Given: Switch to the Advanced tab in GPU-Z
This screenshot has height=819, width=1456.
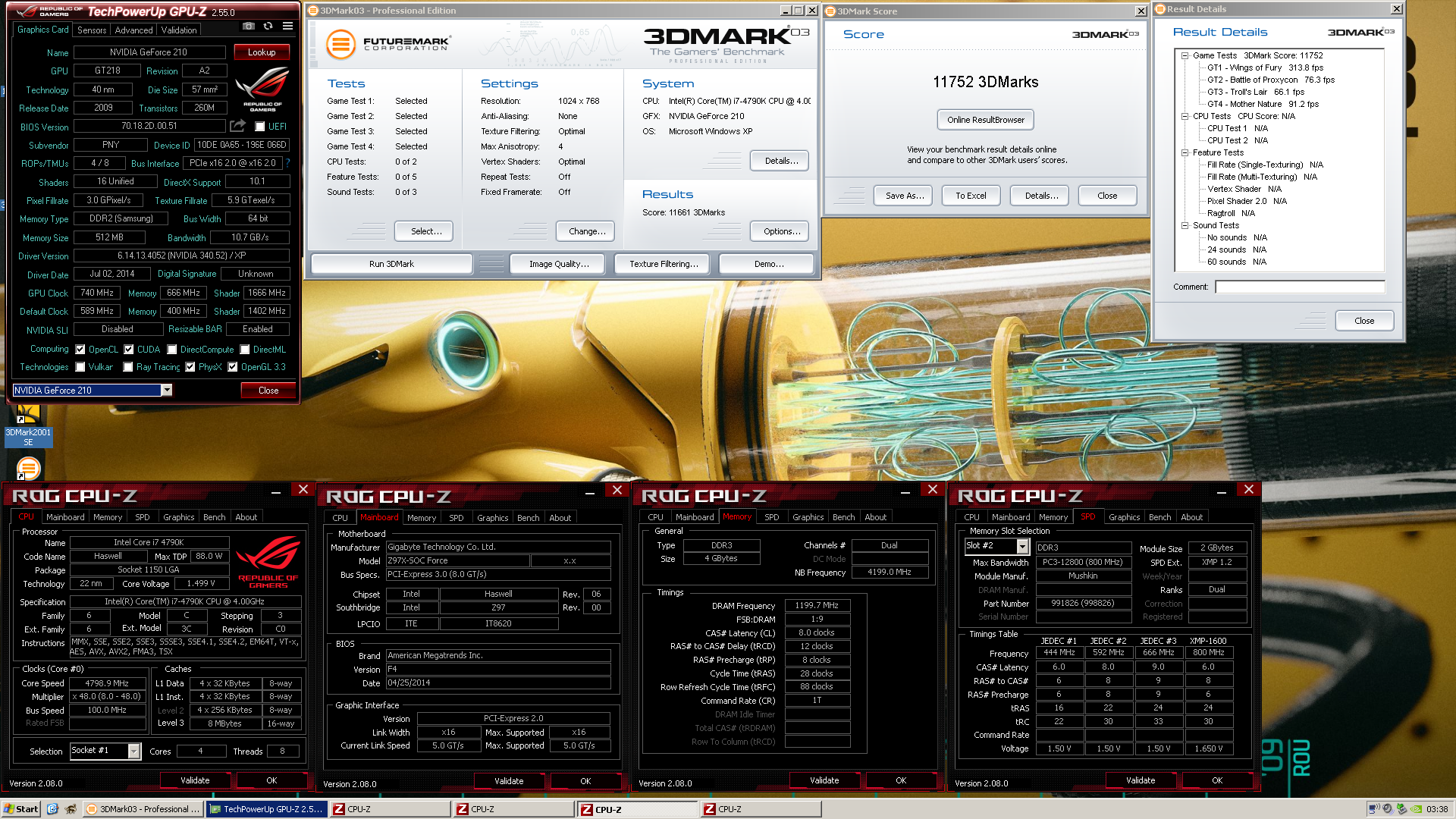Looking at the screenshot, I should 133,30.
